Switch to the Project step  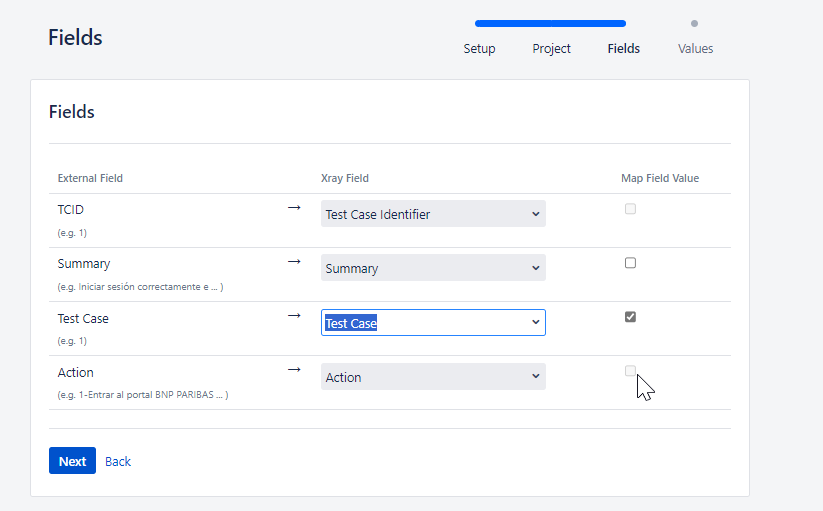[x=551, y=48]
